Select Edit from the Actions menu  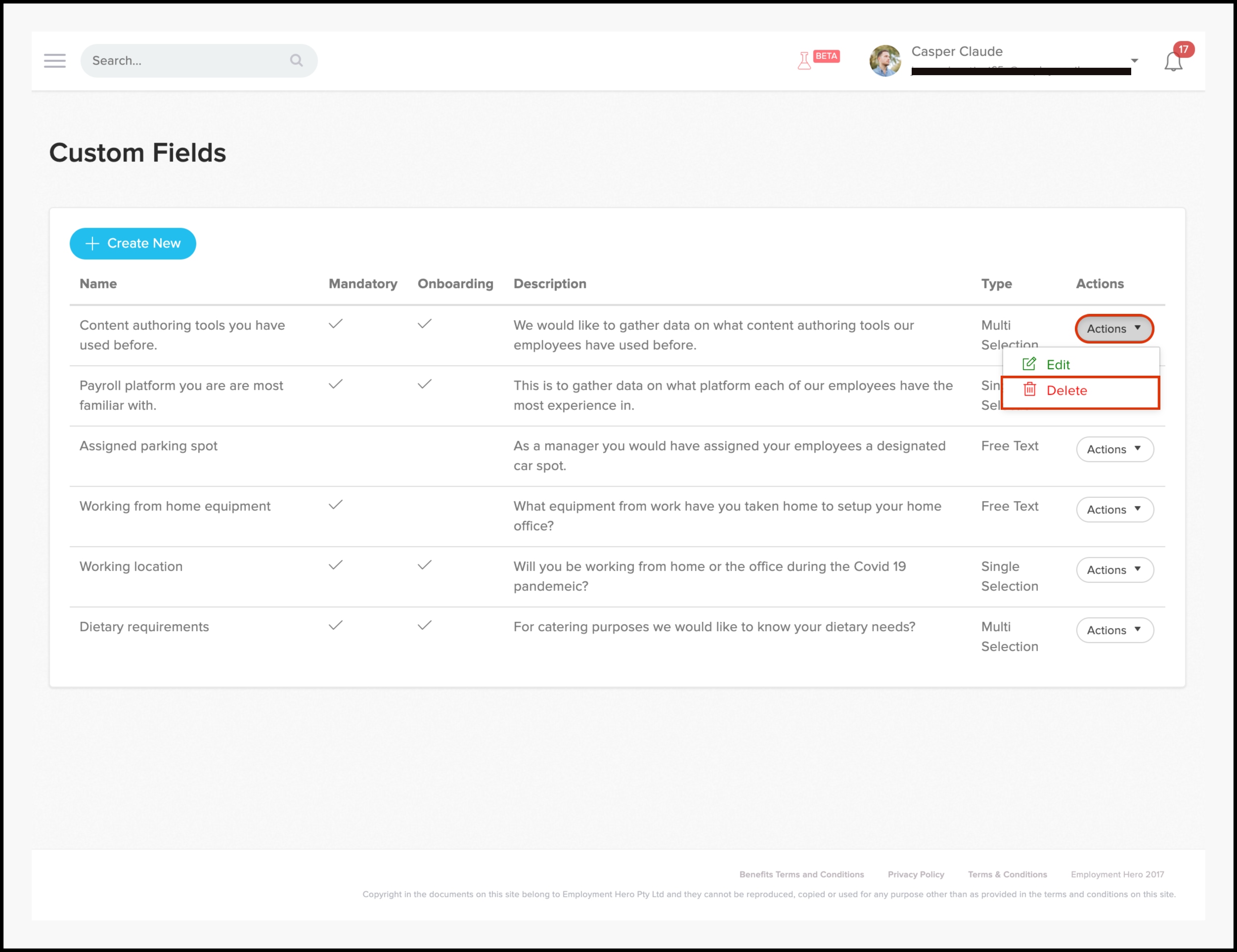[1058, 365]
